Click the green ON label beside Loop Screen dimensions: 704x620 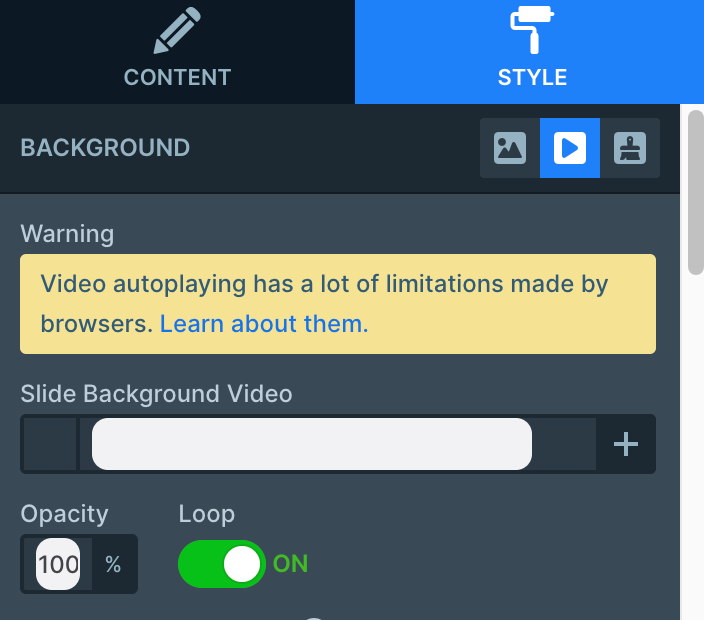pos(290,564)
